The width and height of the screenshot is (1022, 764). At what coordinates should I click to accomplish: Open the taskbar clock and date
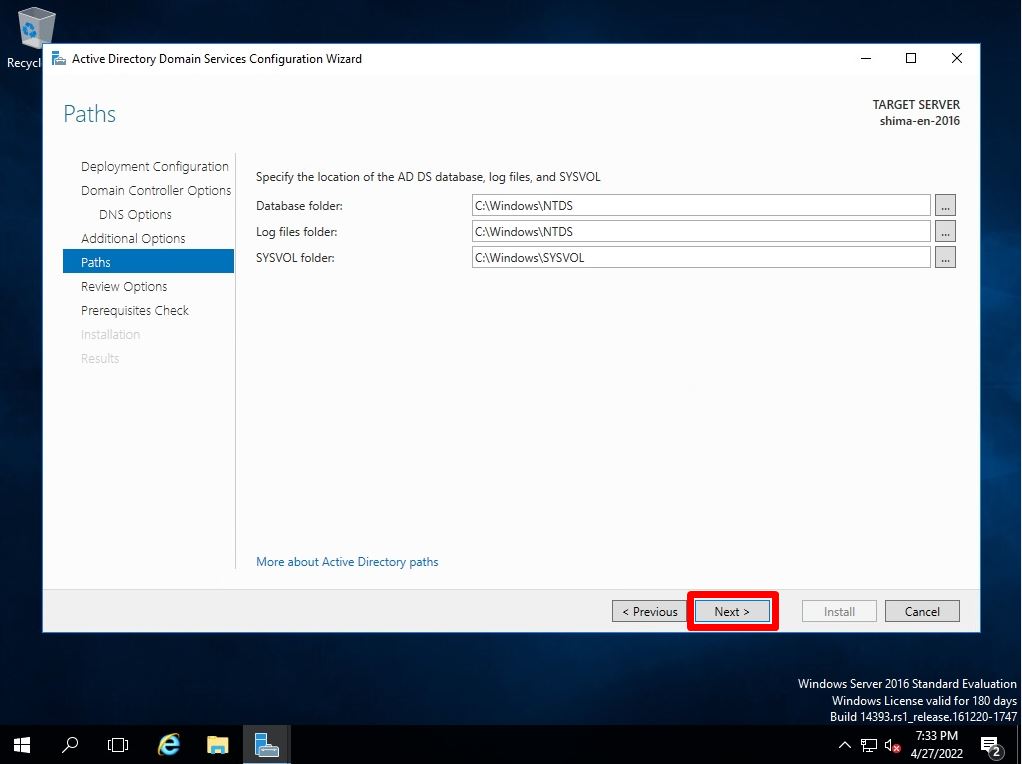937,744
